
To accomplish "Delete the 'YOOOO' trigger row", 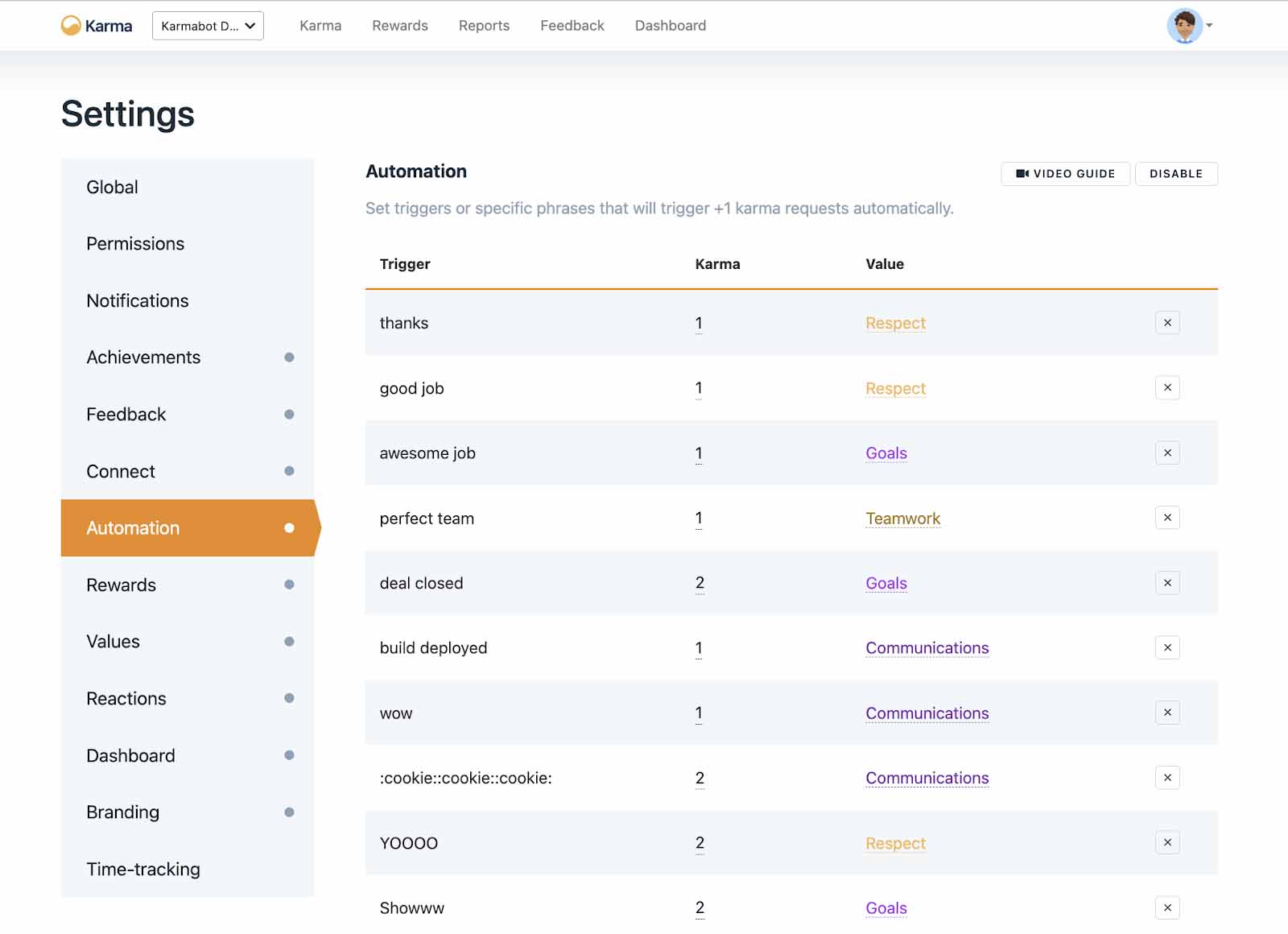I will tap(1166, 843).
